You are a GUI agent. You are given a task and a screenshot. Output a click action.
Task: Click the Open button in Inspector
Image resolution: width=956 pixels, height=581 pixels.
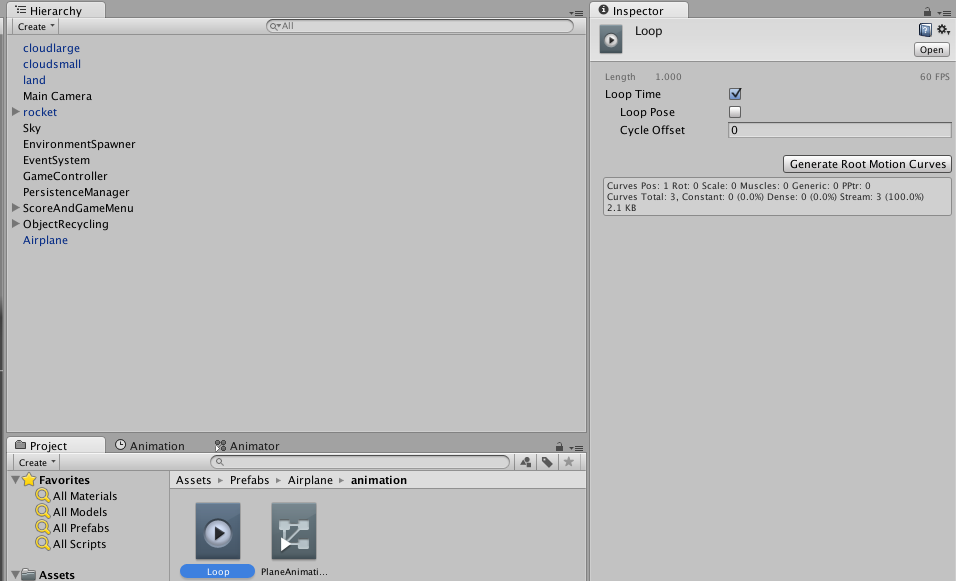tap(932, 50)
